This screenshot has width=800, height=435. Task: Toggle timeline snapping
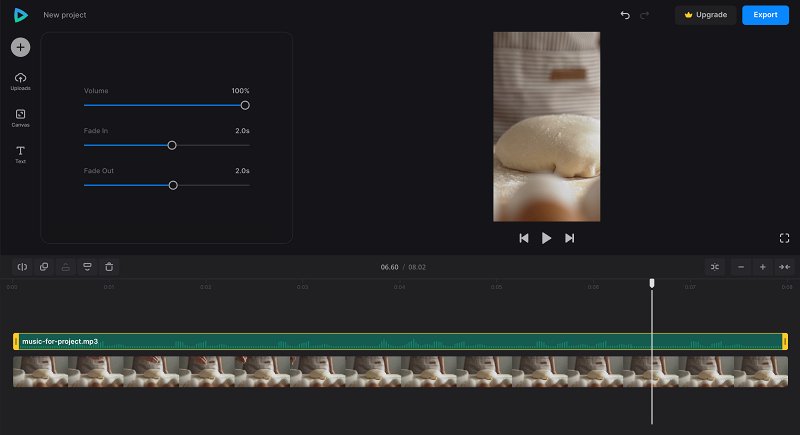tap(715, 267)
